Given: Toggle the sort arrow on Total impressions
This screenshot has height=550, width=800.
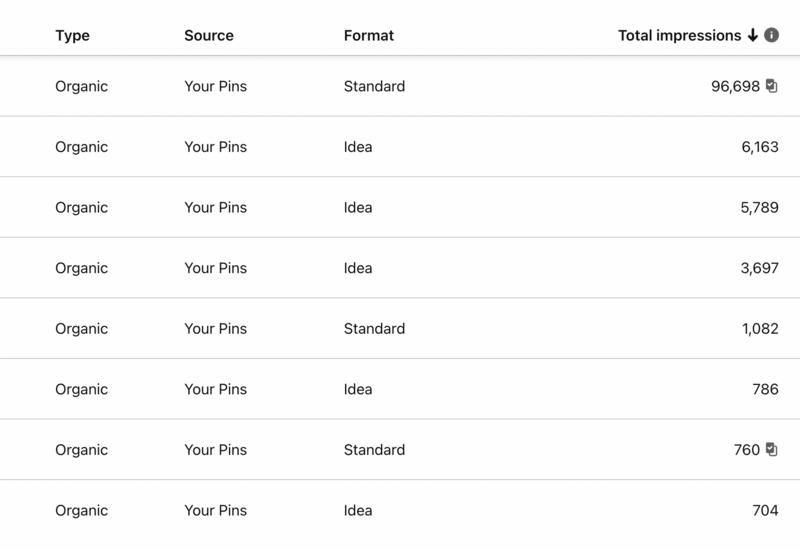Looking at the screenshot, I should coord(753,35).
